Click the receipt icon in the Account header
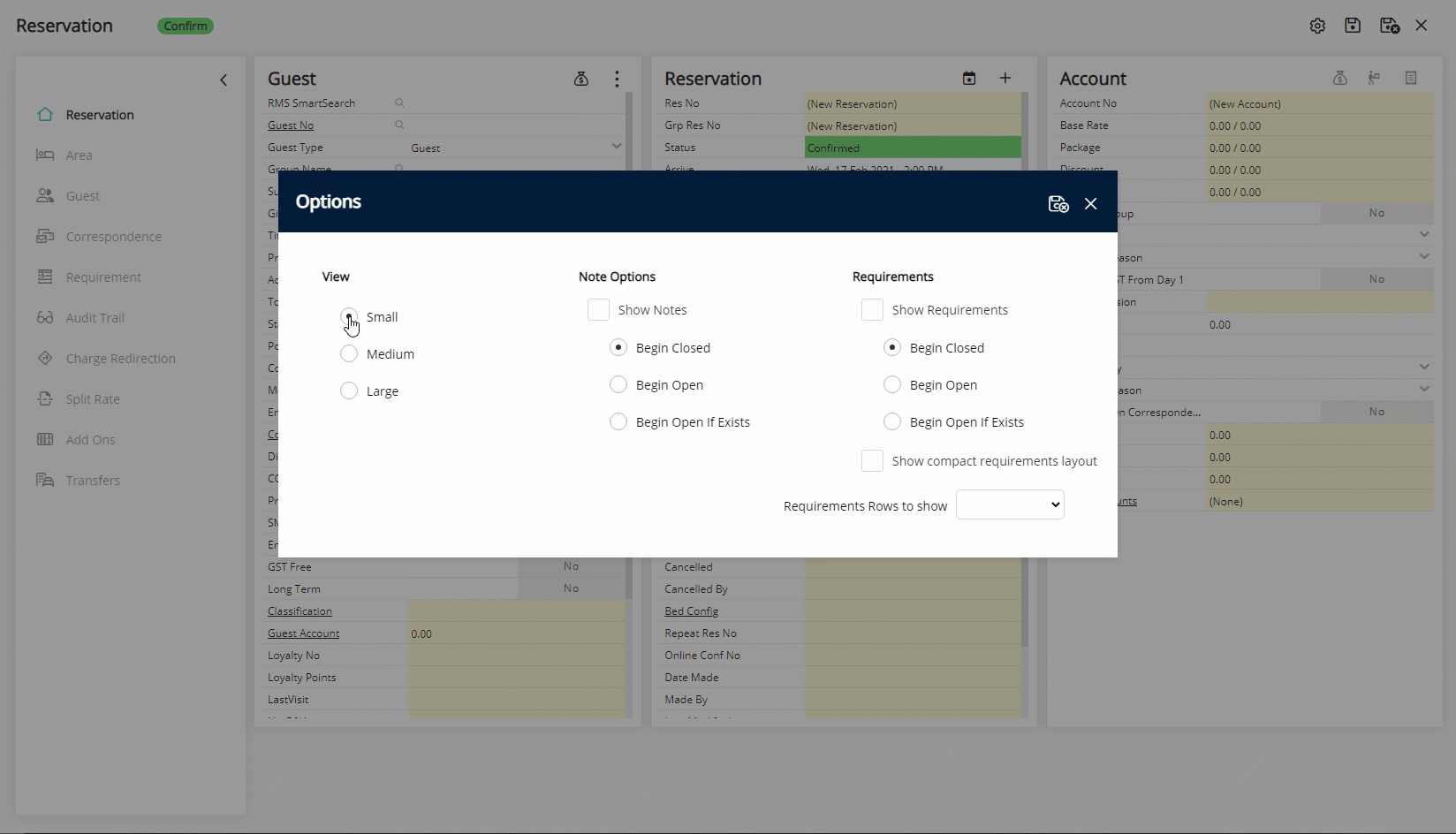 tap(1410, 78)
